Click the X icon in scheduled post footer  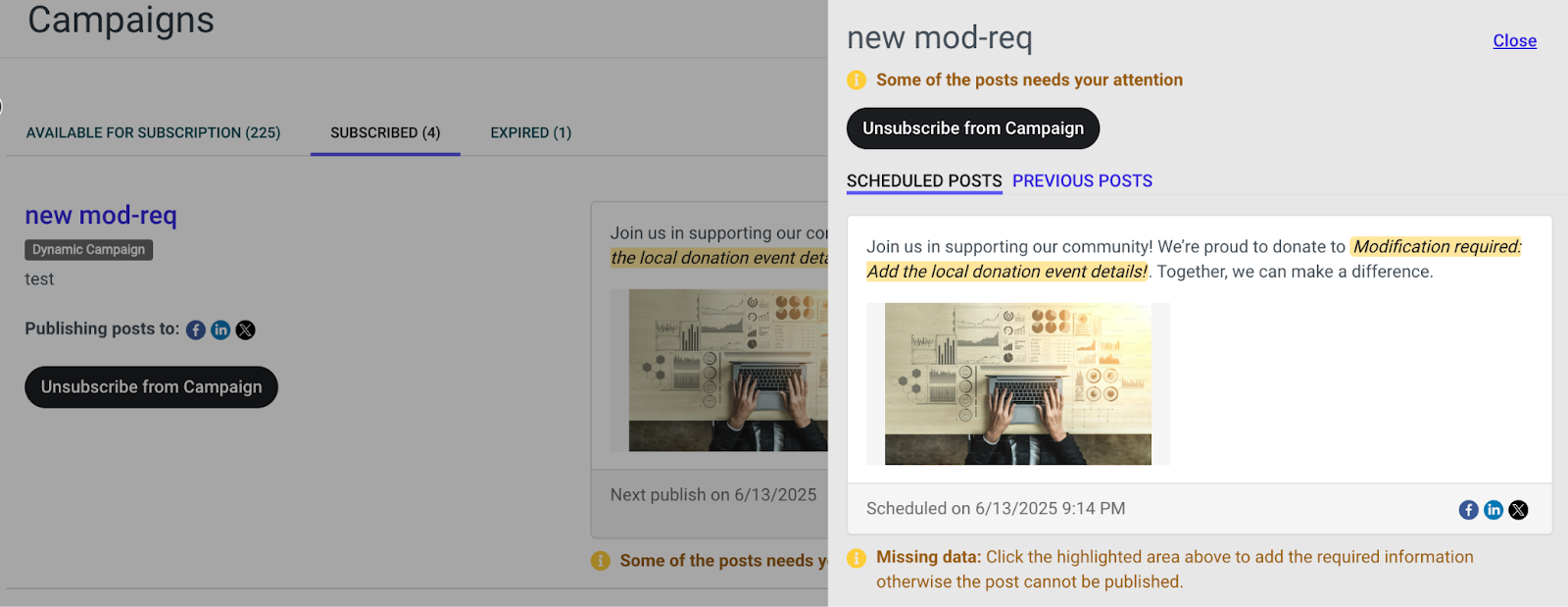point(1518,510)
